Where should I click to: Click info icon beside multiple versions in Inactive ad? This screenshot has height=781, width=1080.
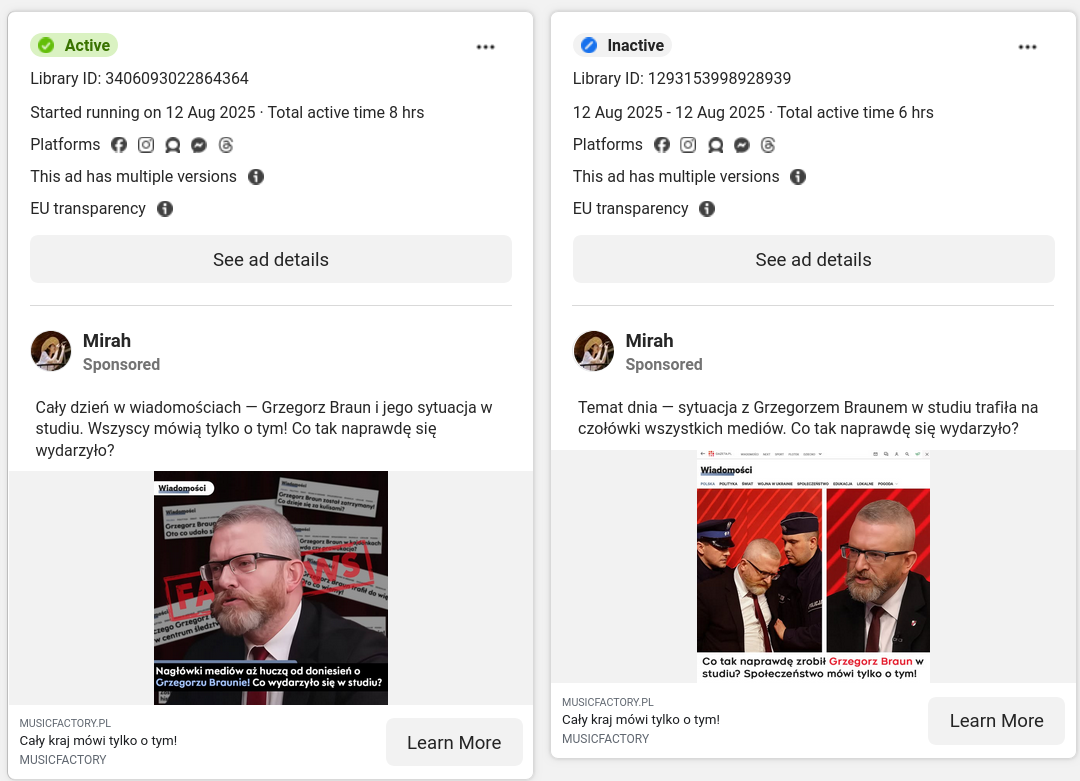(798, 177)
